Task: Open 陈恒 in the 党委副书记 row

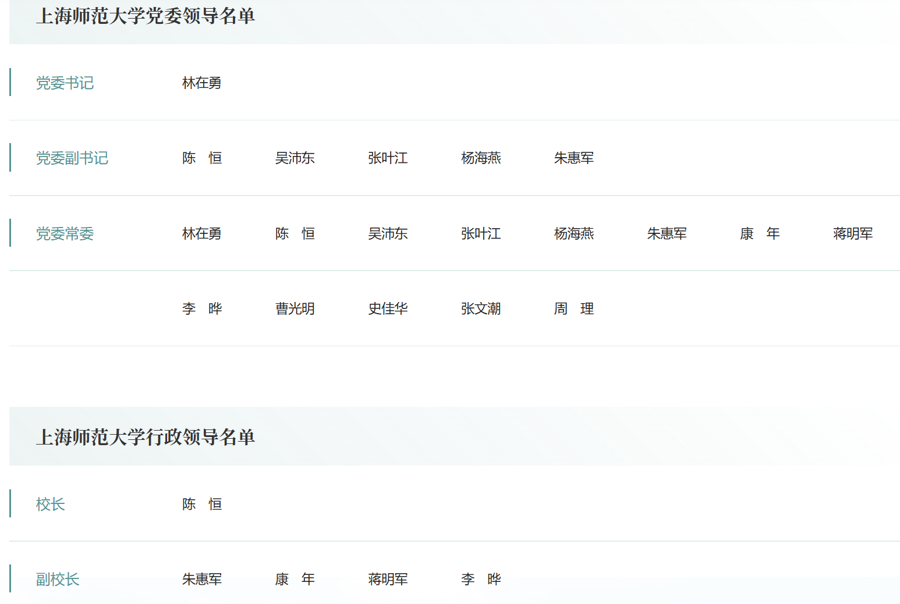Action: point(201,158)
